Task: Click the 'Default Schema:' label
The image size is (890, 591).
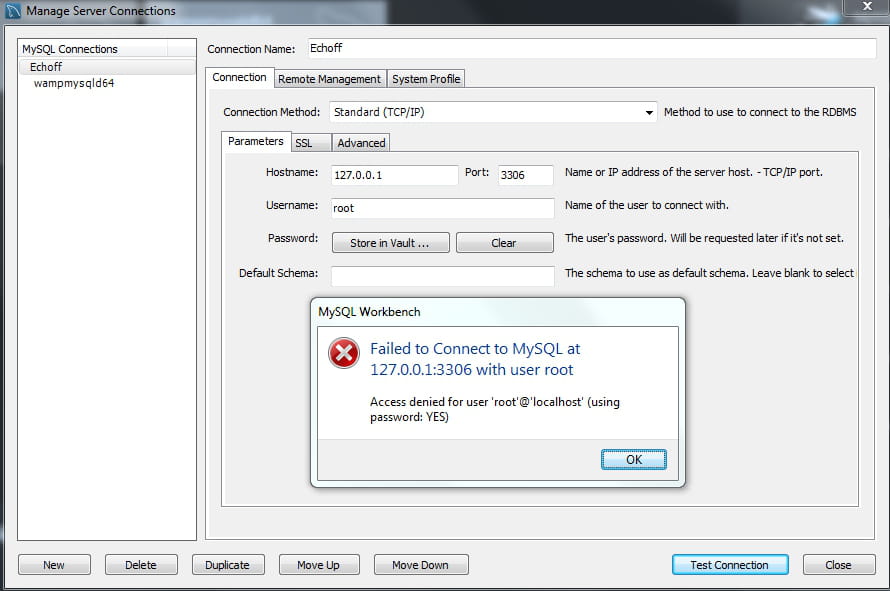Action: [278, 273]
